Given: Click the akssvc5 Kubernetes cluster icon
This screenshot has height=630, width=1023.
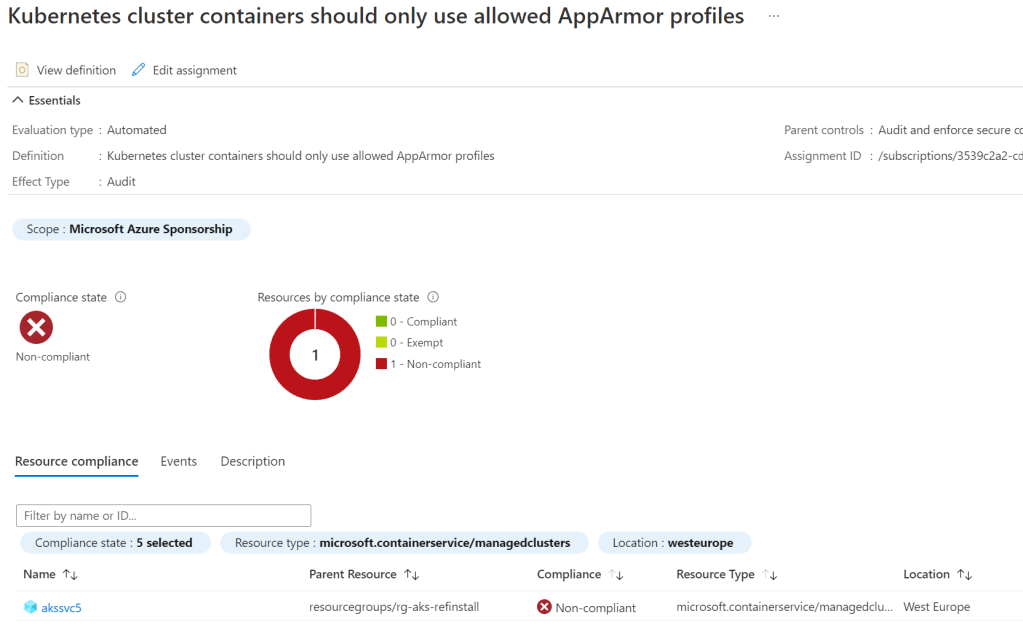Looking at the screenshot, I should (x=30, y=607).
